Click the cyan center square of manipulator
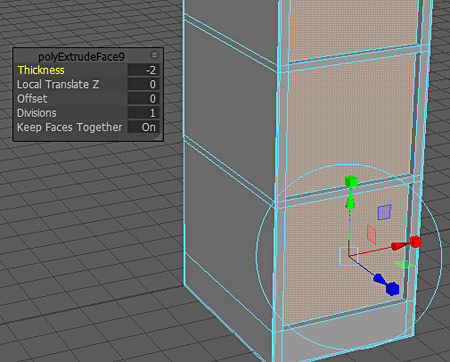The image size is (450, 362). [349, 256]
